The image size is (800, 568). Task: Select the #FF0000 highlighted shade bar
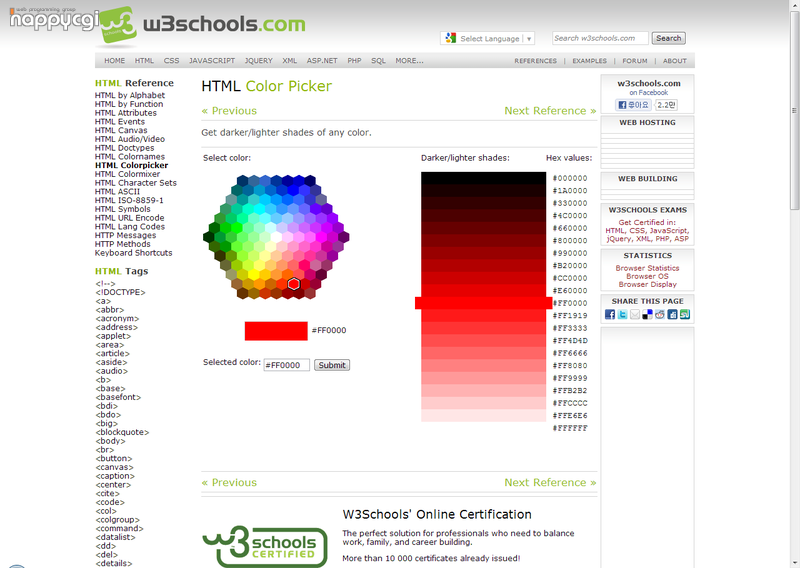click(483, 303)
